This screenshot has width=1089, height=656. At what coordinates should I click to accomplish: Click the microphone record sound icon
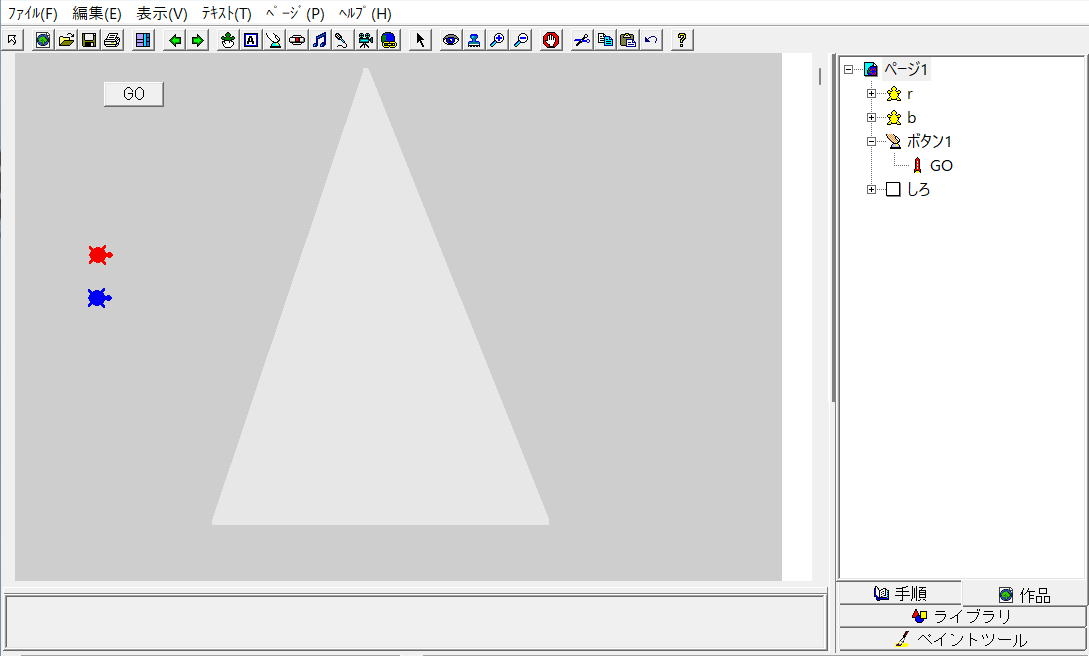[342, 40]
